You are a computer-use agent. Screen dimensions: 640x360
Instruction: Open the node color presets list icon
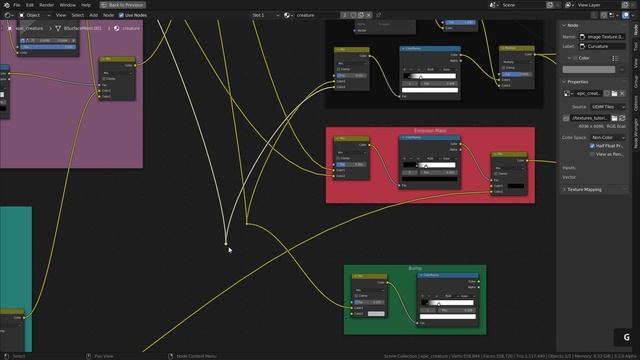615,58
